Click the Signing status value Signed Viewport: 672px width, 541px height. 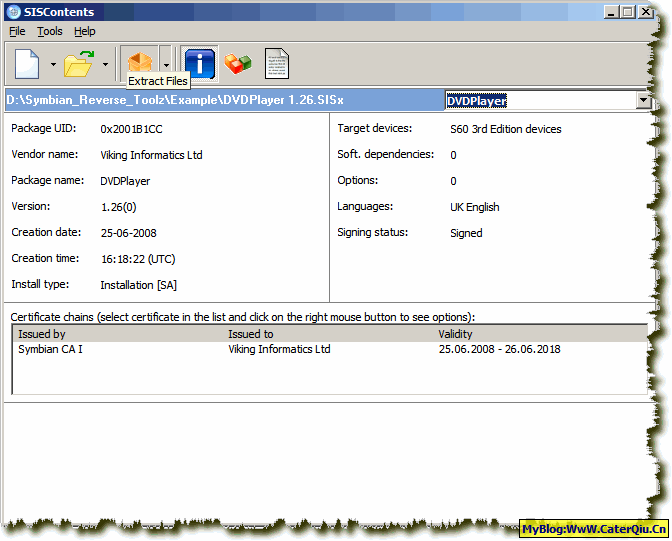coord(466,233)
